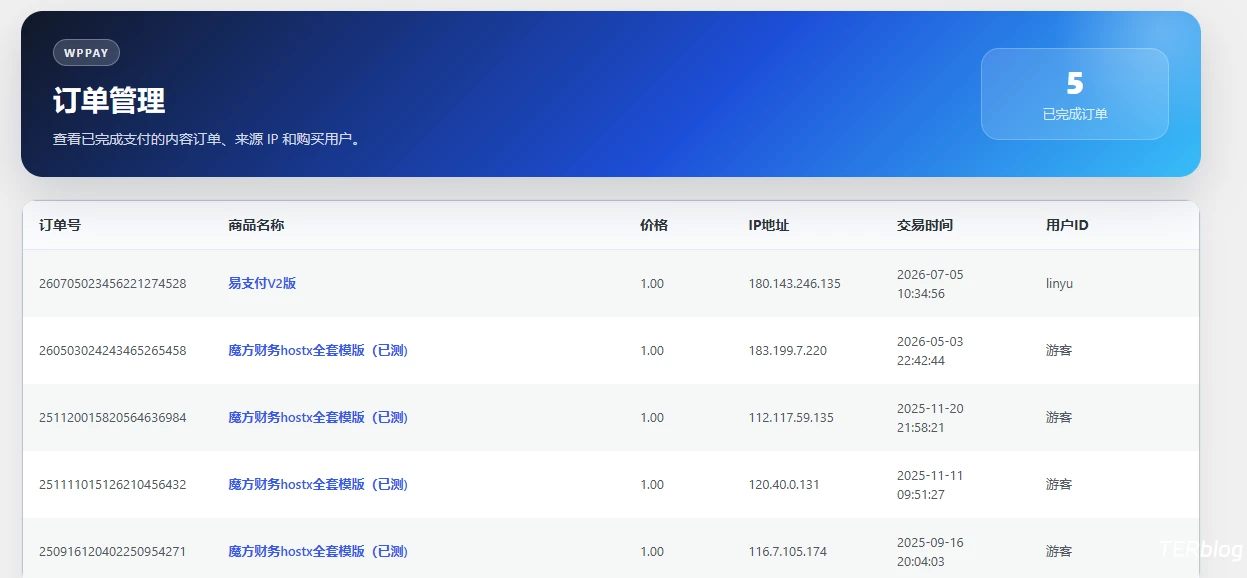The width and height of the screenshot is (1247, 578).
Task: Click the WPPAY badge in header
Action: 86,53
